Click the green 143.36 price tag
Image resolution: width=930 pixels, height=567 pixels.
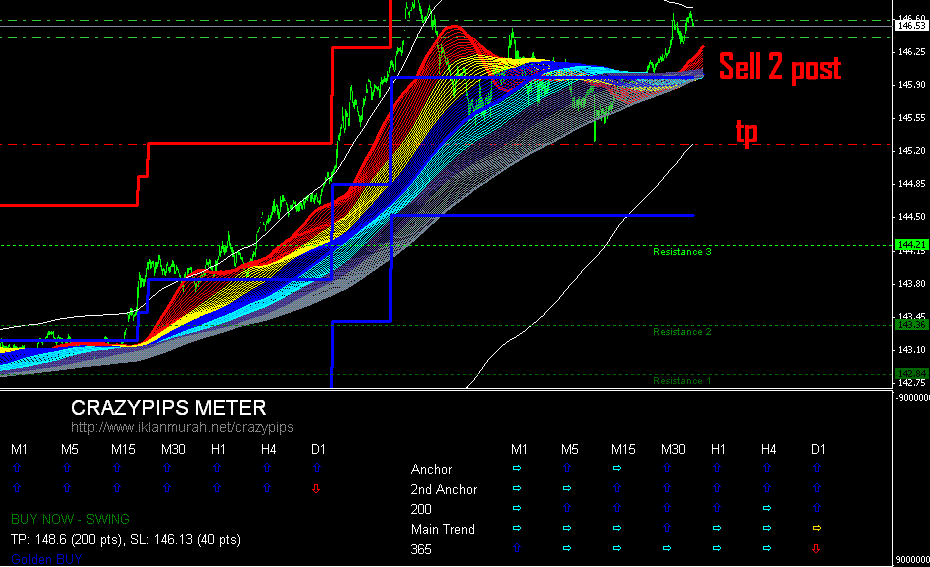(x=912, y=324)
